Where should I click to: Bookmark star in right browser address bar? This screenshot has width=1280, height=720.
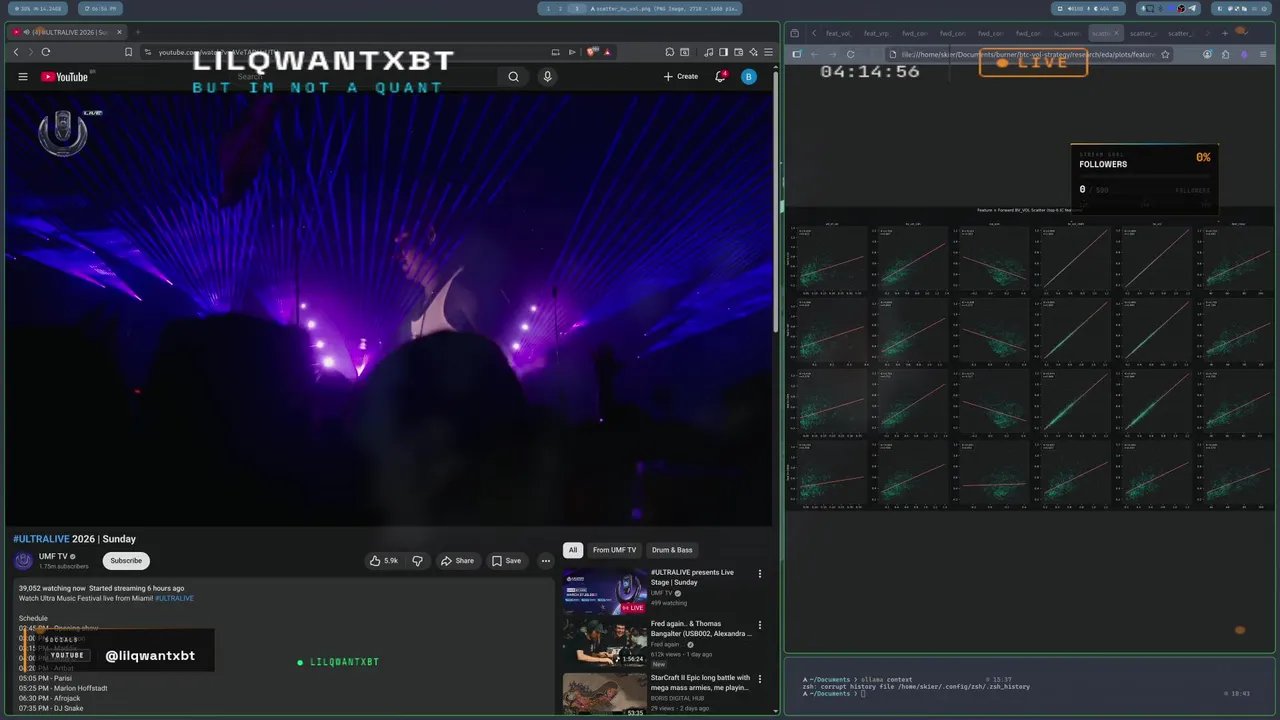[x=1165, y=54]
